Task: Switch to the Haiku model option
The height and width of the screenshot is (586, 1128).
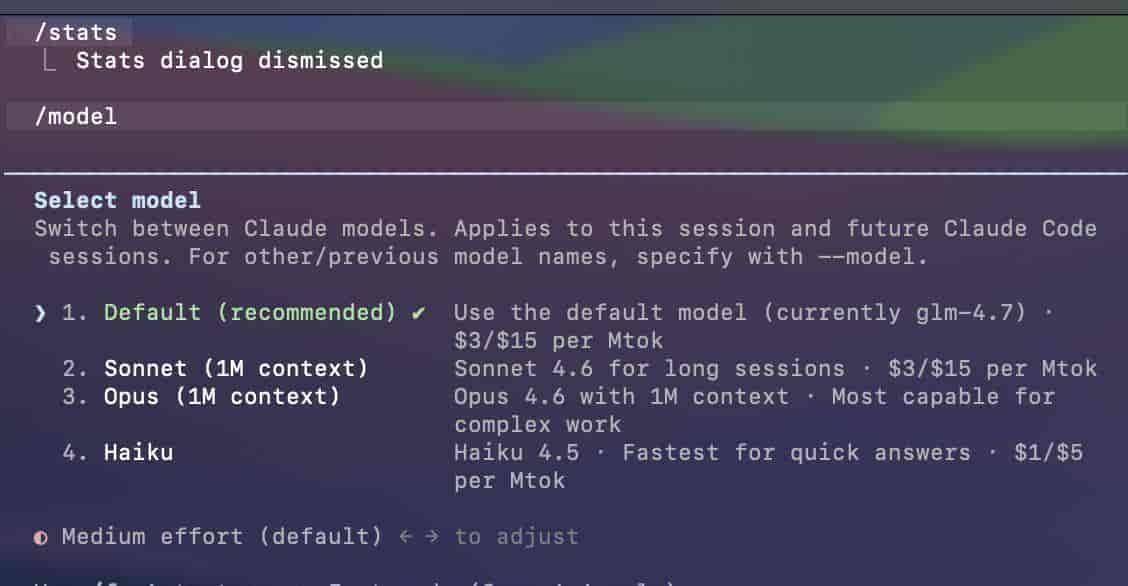Action: 138,453
